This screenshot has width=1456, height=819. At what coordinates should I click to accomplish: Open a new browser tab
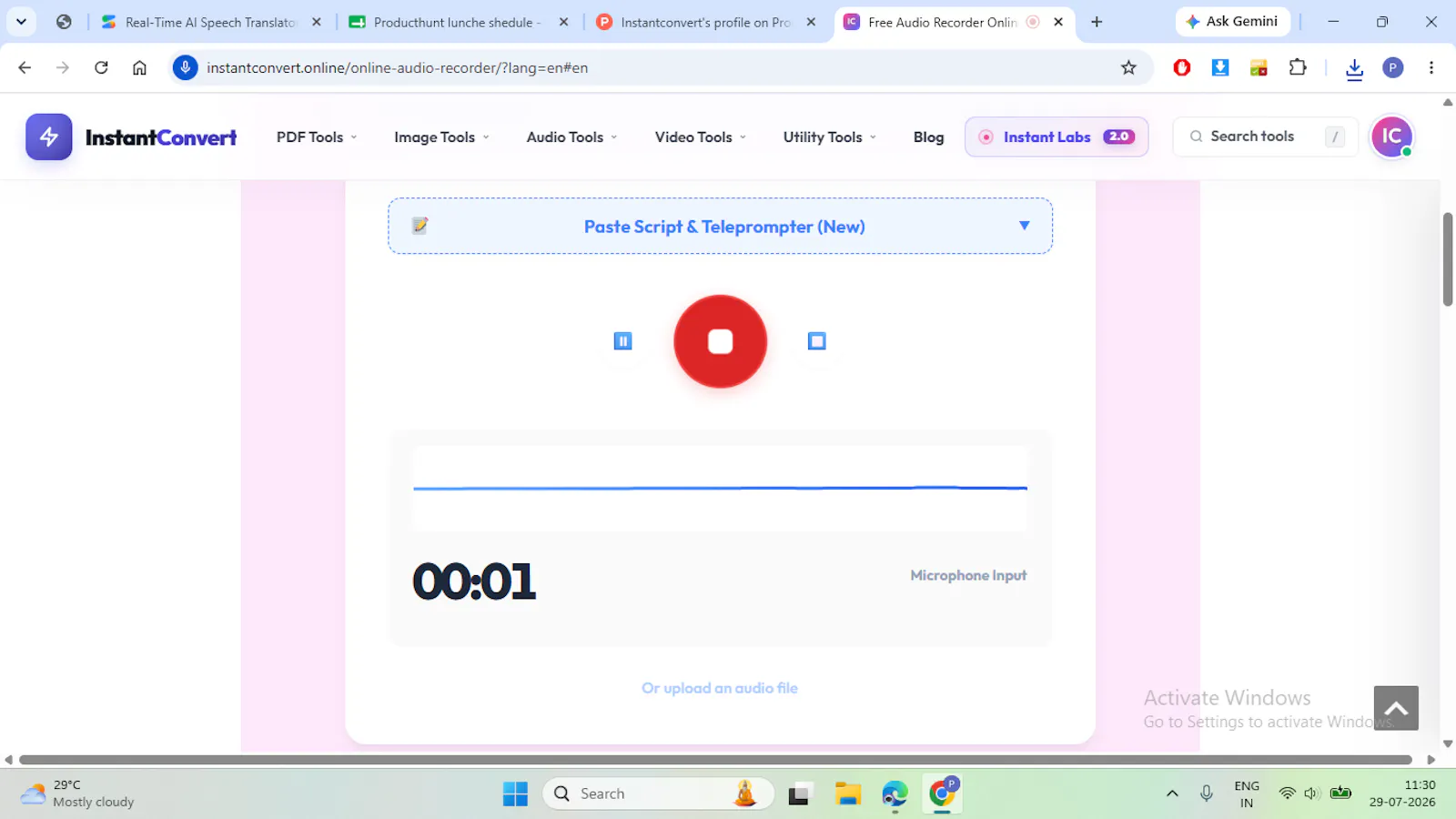click(1097, 22)
